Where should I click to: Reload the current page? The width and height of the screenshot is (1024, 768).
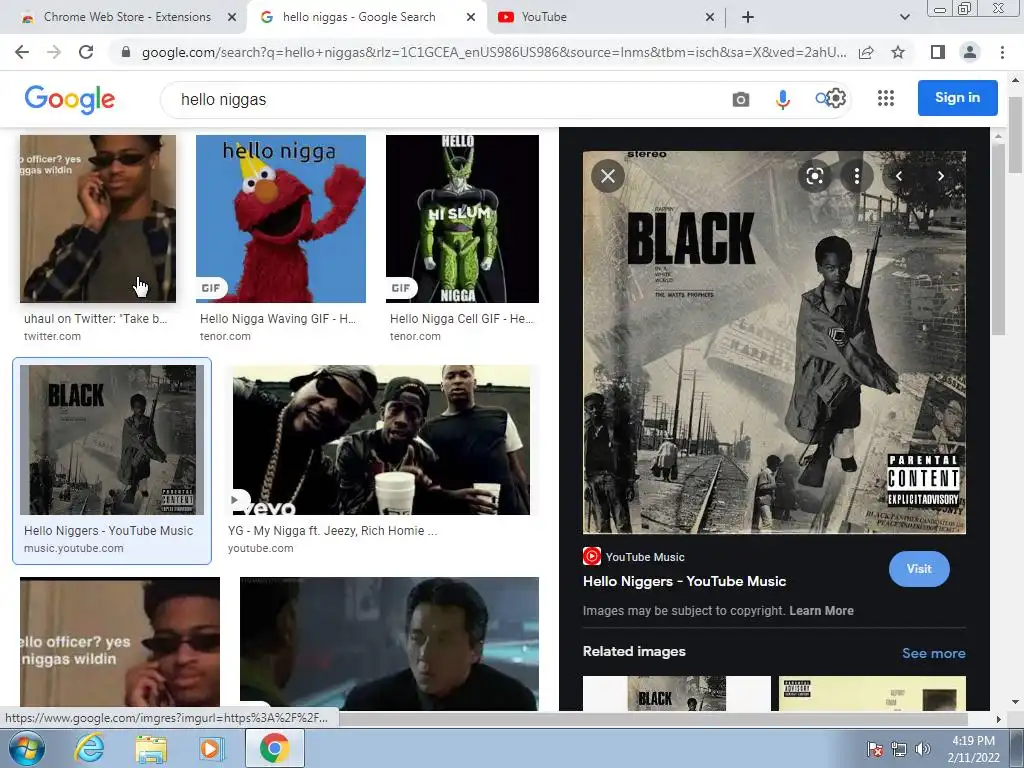tap(86, 52)
